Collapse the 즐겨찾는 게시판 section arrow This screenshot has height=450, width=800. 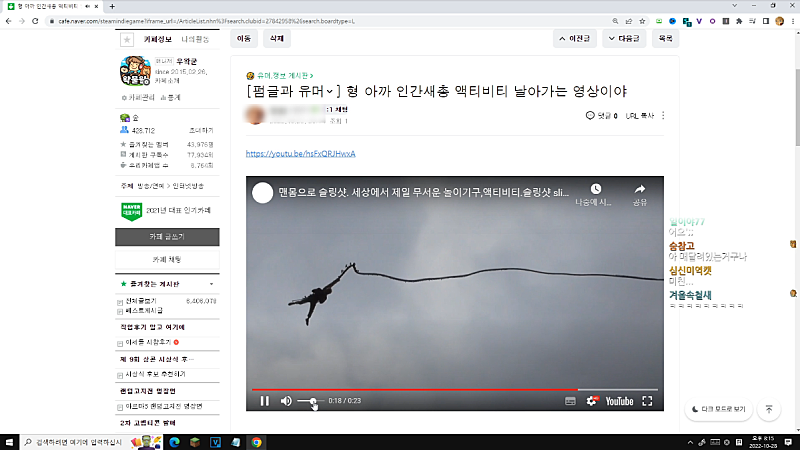[x=211, y=284]
